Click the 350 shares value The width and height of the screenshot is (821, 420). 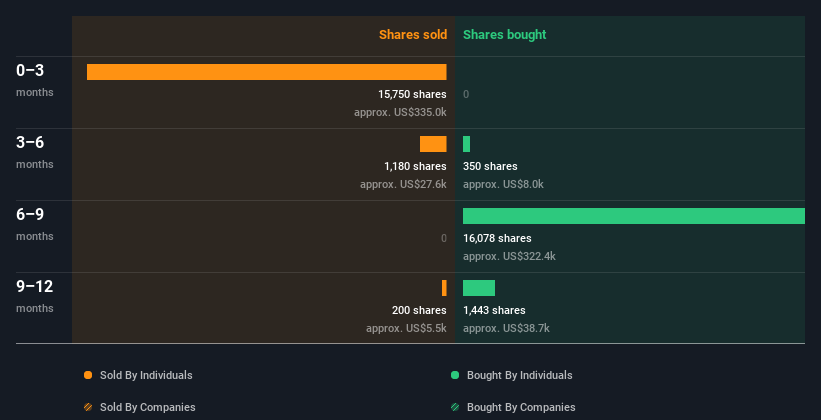(490, 166)
